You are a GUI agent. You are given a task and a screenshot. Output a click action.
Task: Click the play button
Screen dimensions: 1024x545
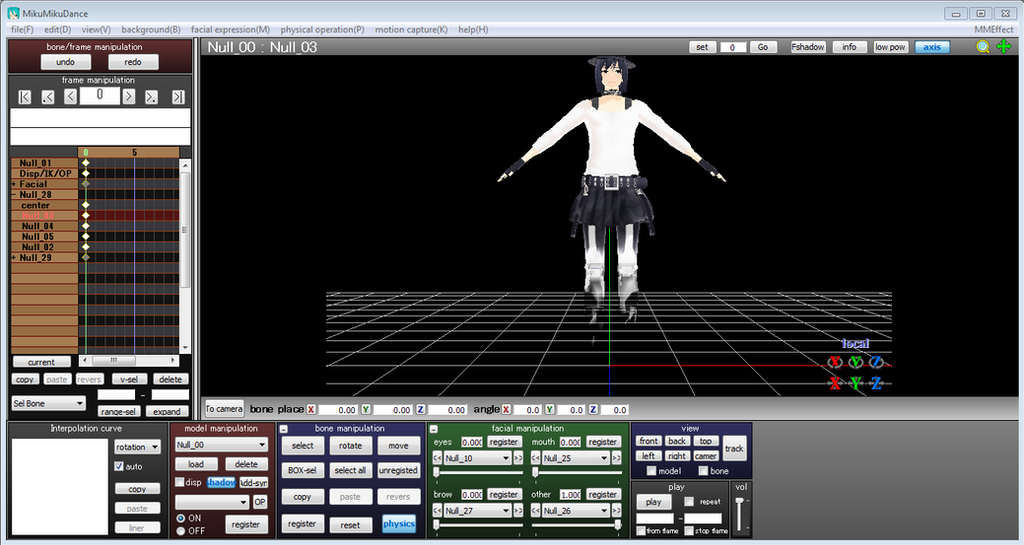654,502
